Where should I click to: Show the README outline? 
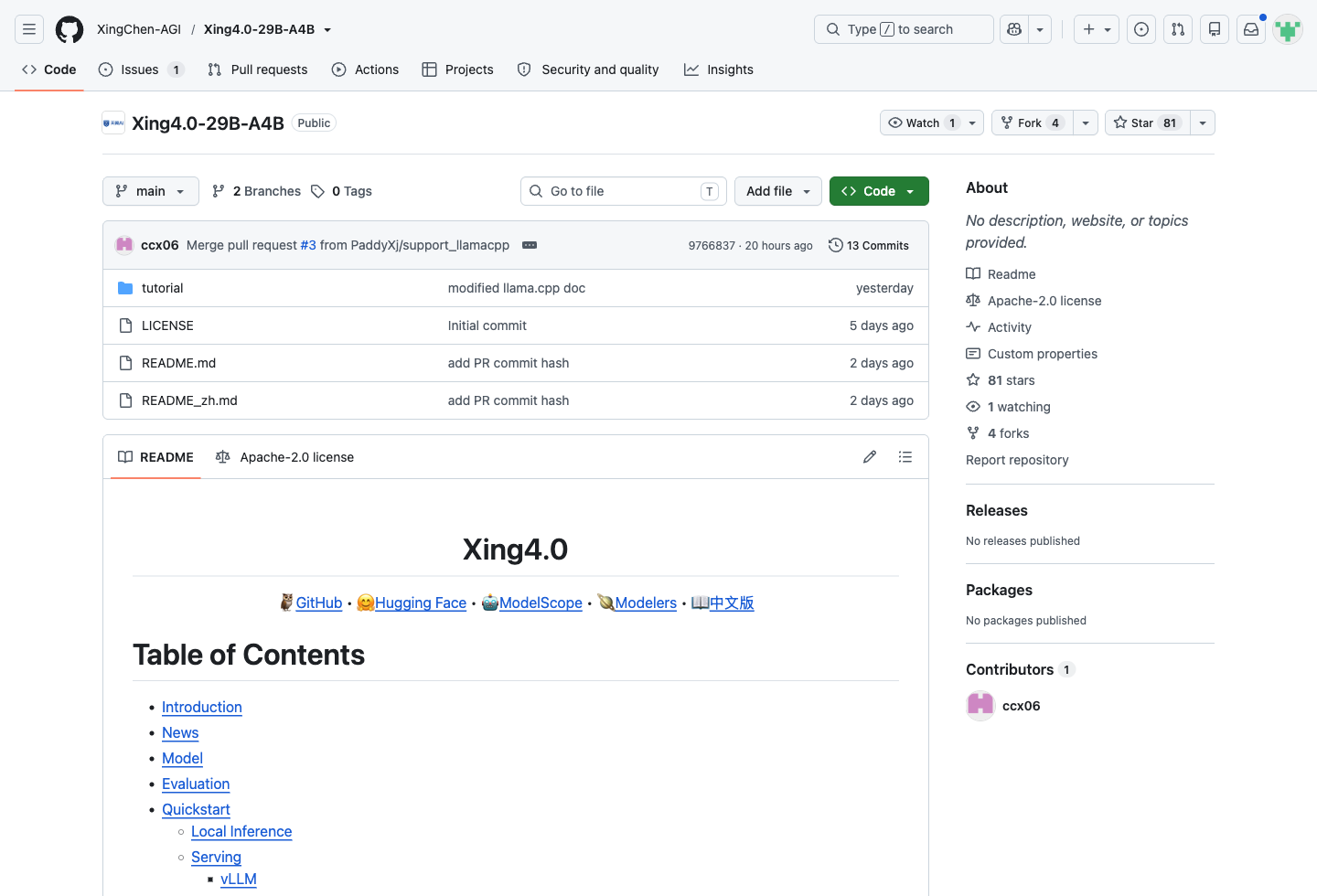point(905,457)
